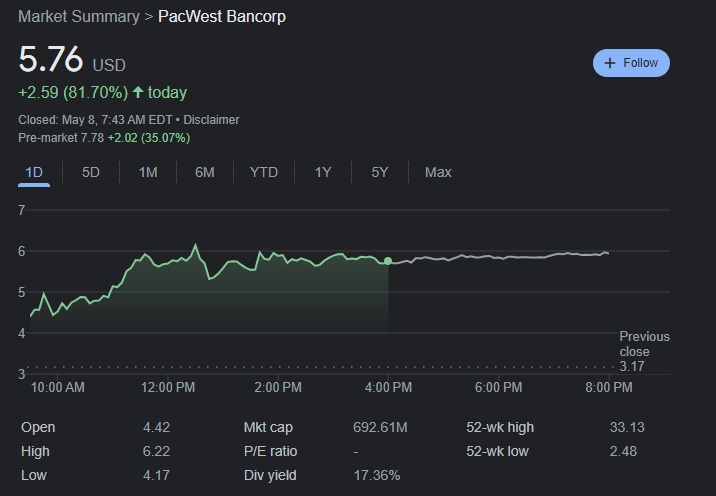Click the Previous close 3.17 label
This screenshot has height=496, width=716.
[x=644, y=351]
